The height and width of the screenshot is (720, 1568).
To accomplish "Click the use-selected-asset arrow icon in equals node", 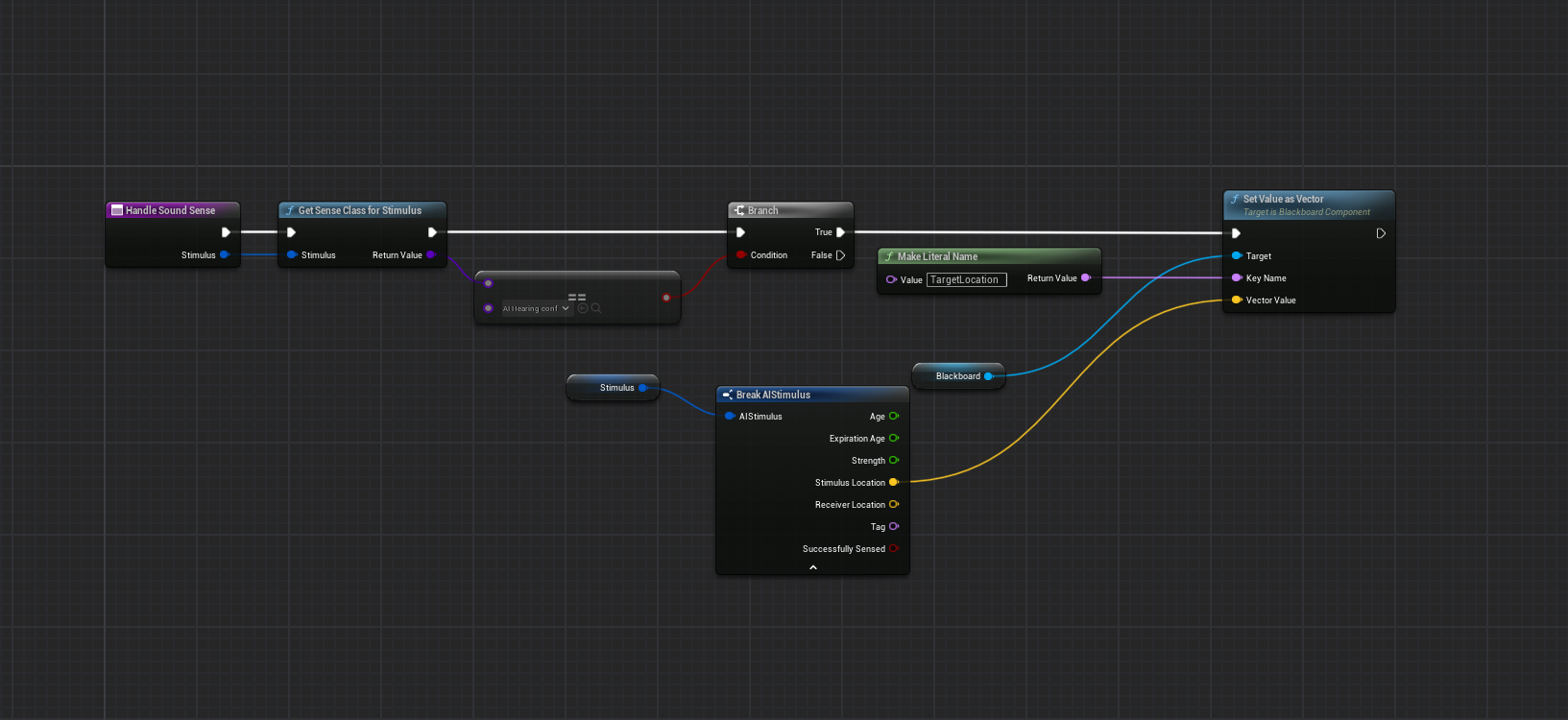I will [x=583, y=308].
